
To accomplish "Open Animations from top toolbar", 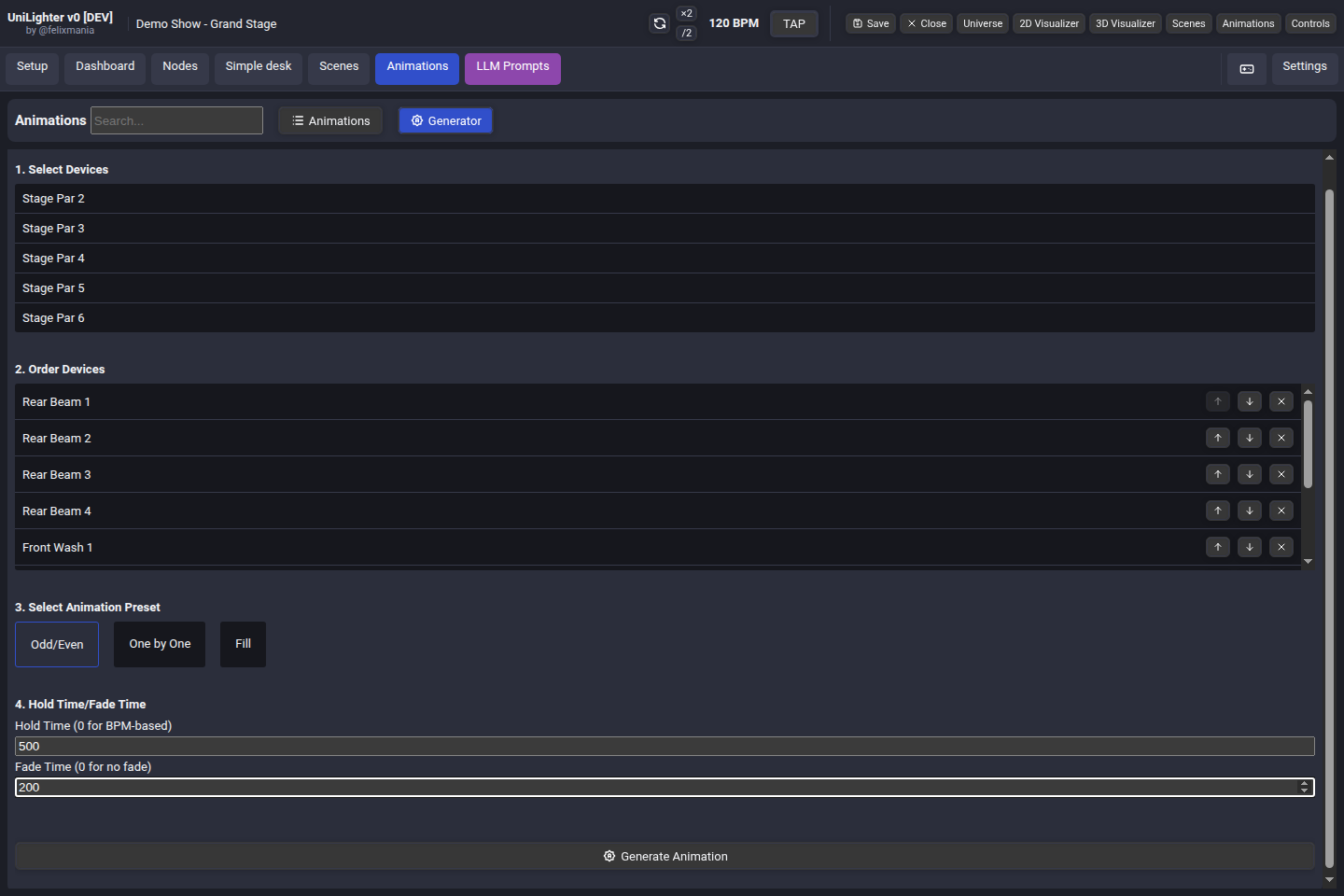I will [1248, 23].
